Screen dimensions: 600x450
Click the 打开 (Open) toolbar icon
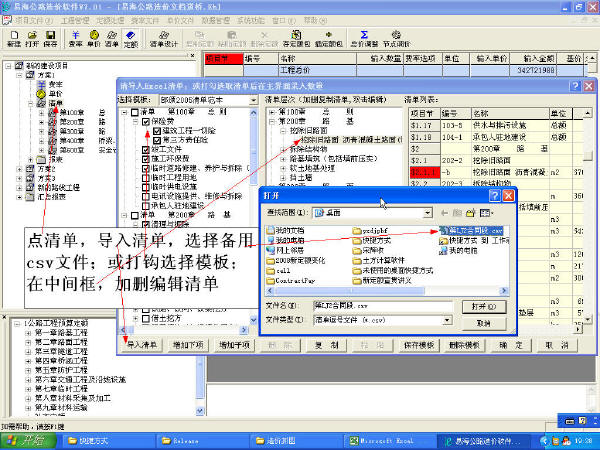coord(32,39)
